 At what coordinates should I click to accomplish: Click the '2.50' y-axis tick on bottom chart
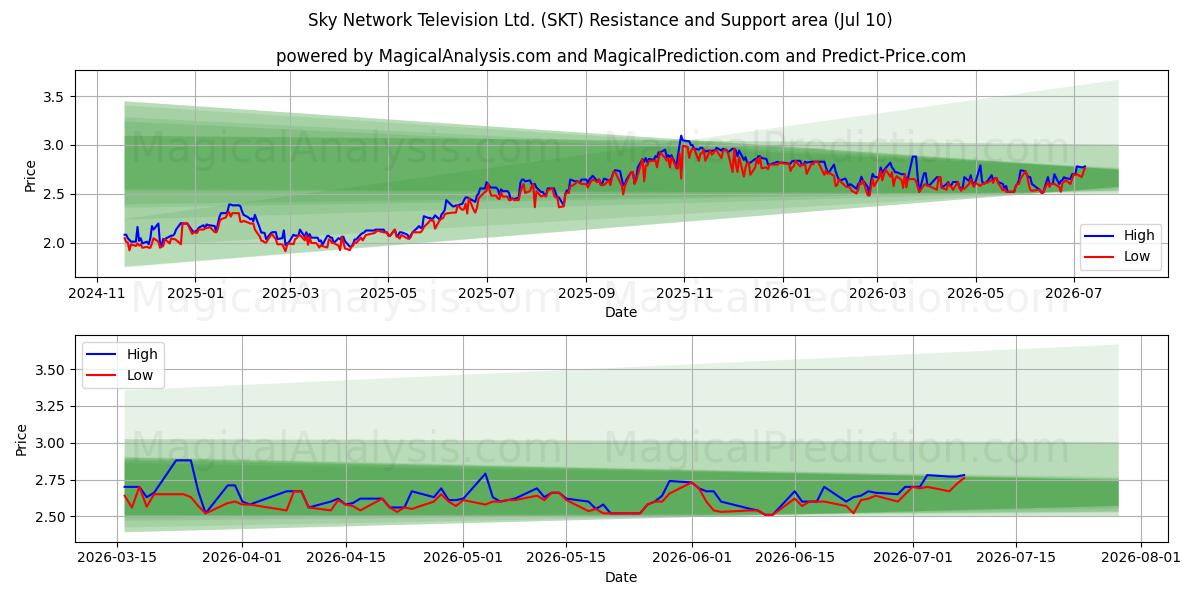[48, 517]
